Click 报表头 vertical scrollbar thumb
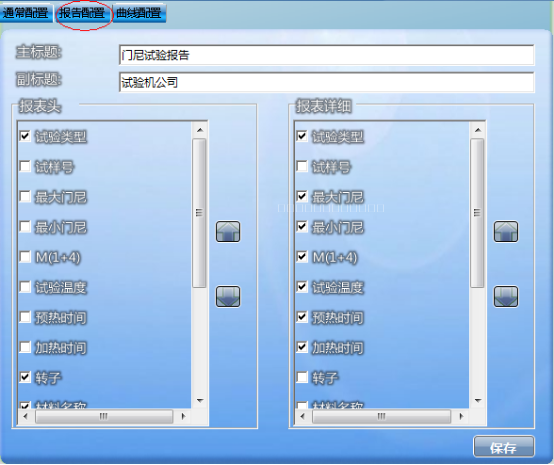The image size is (554, 465). 200,213
